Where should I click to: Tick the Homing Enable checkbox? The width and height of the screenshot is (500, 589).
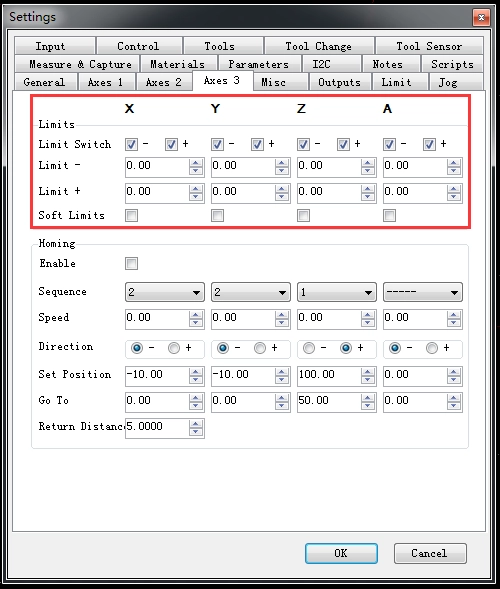tap(131, 263)
